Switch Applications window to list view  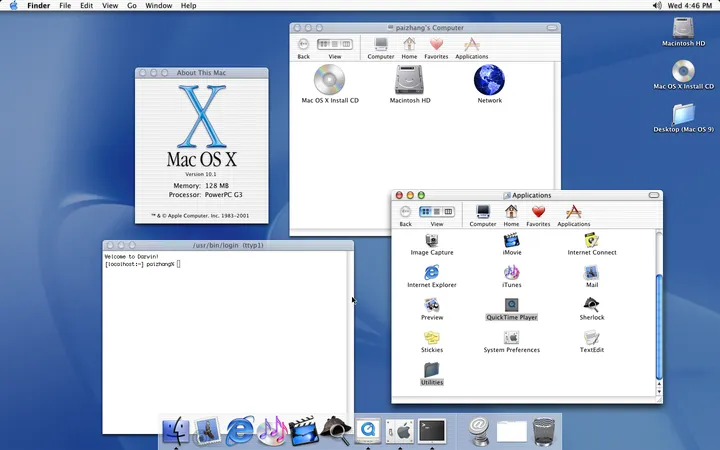click(x=437, y=211)
